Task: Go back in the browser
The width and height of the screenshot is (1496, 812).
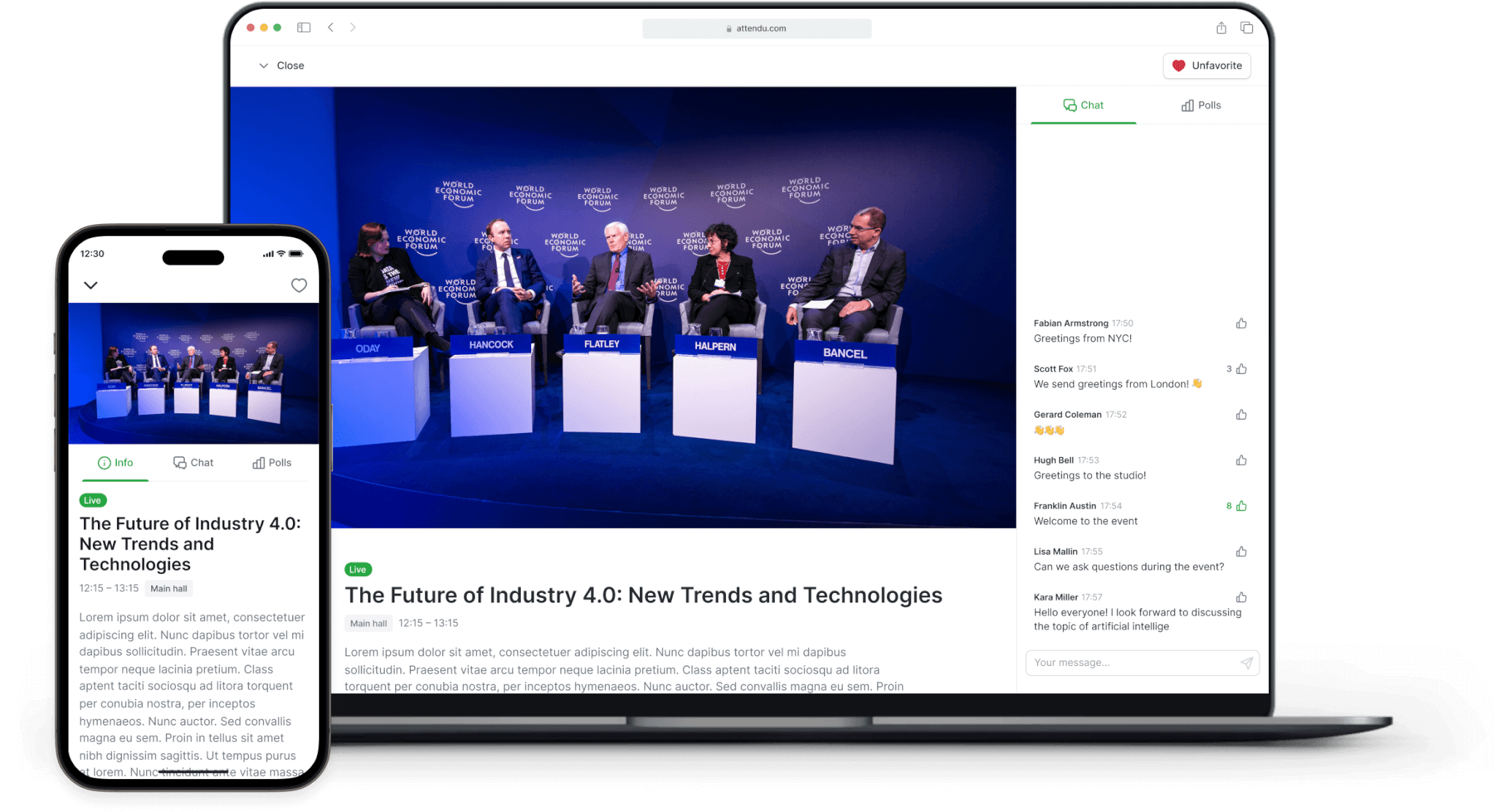Action: point(331,28)
